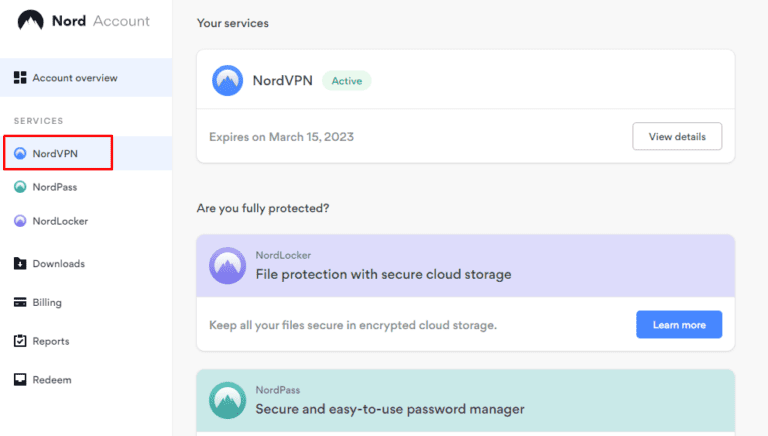Viewport: 768px width, 436px height.
Task: Click the 'Expires on March 15, 2023' text
Action: [282, 137]
